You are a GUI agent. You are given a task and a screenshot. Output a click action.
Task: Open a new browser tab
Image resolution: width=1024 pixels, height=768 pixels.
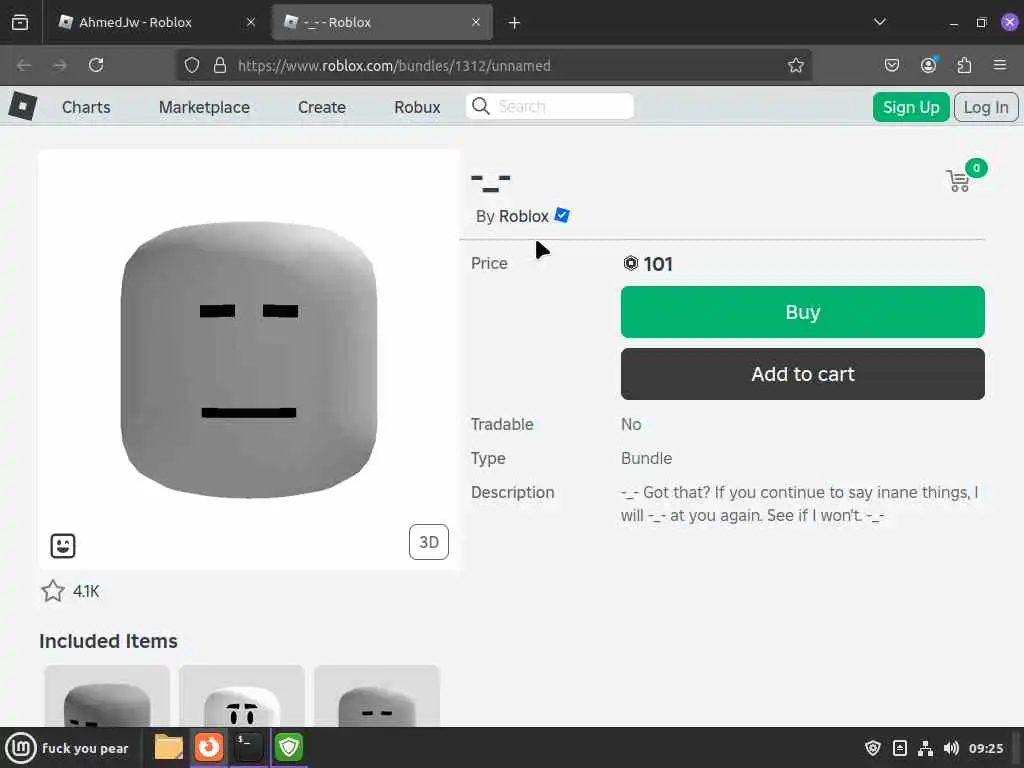click(x=515, y=23)
